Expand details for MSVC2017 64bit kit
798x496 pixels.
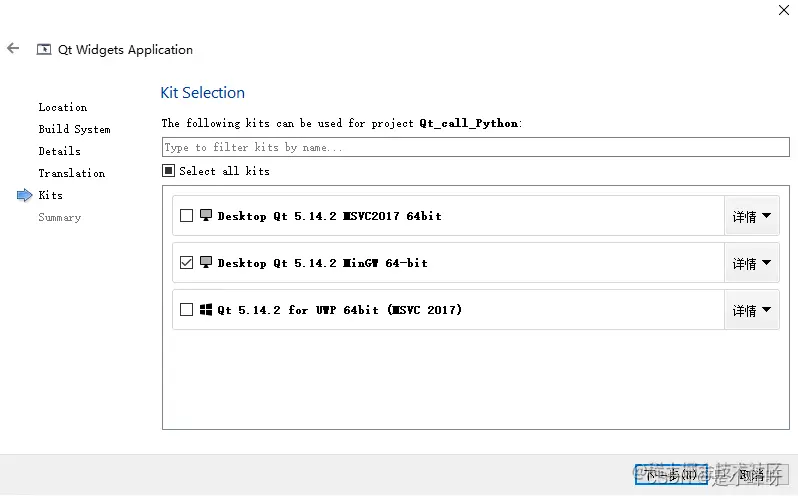(752, 216)
